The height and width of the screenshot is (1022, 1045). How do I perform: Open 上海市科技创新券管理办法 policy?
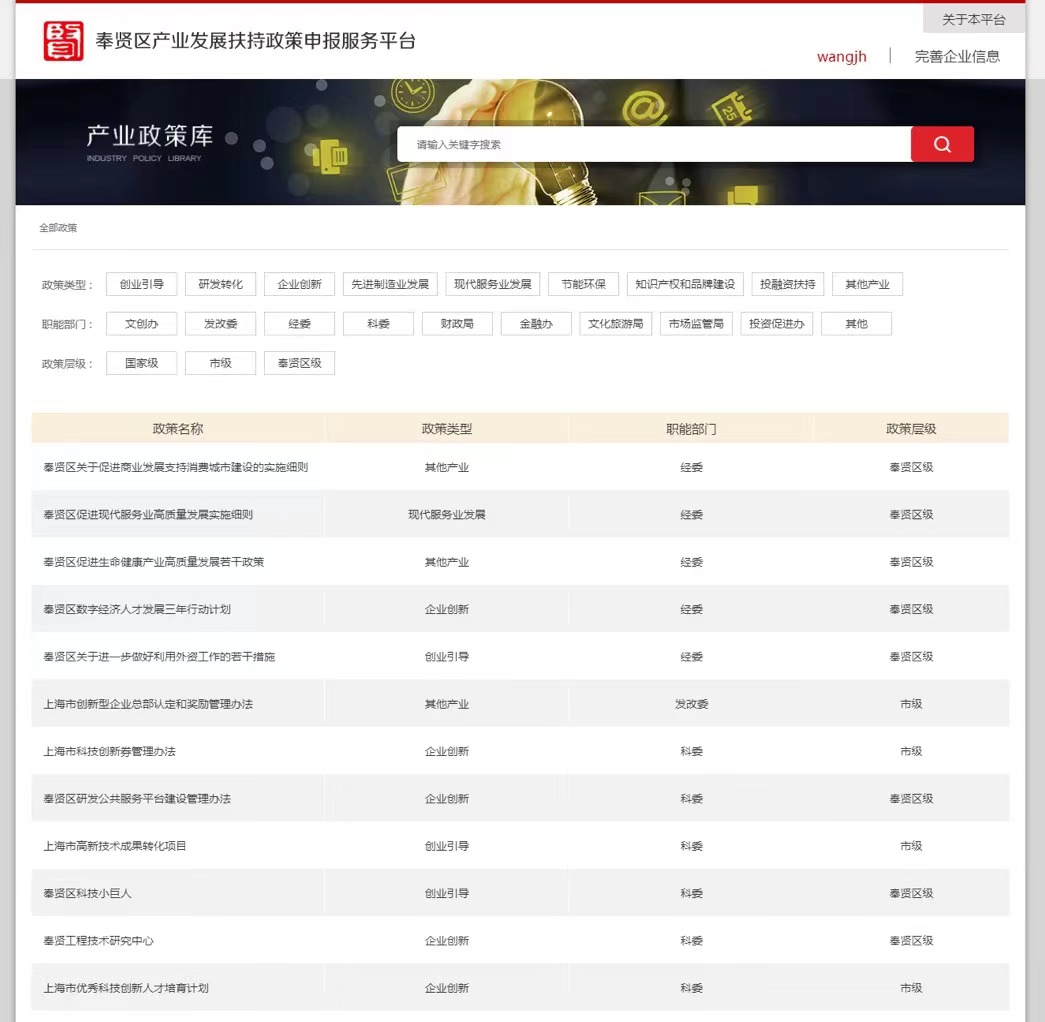(109, 751)
